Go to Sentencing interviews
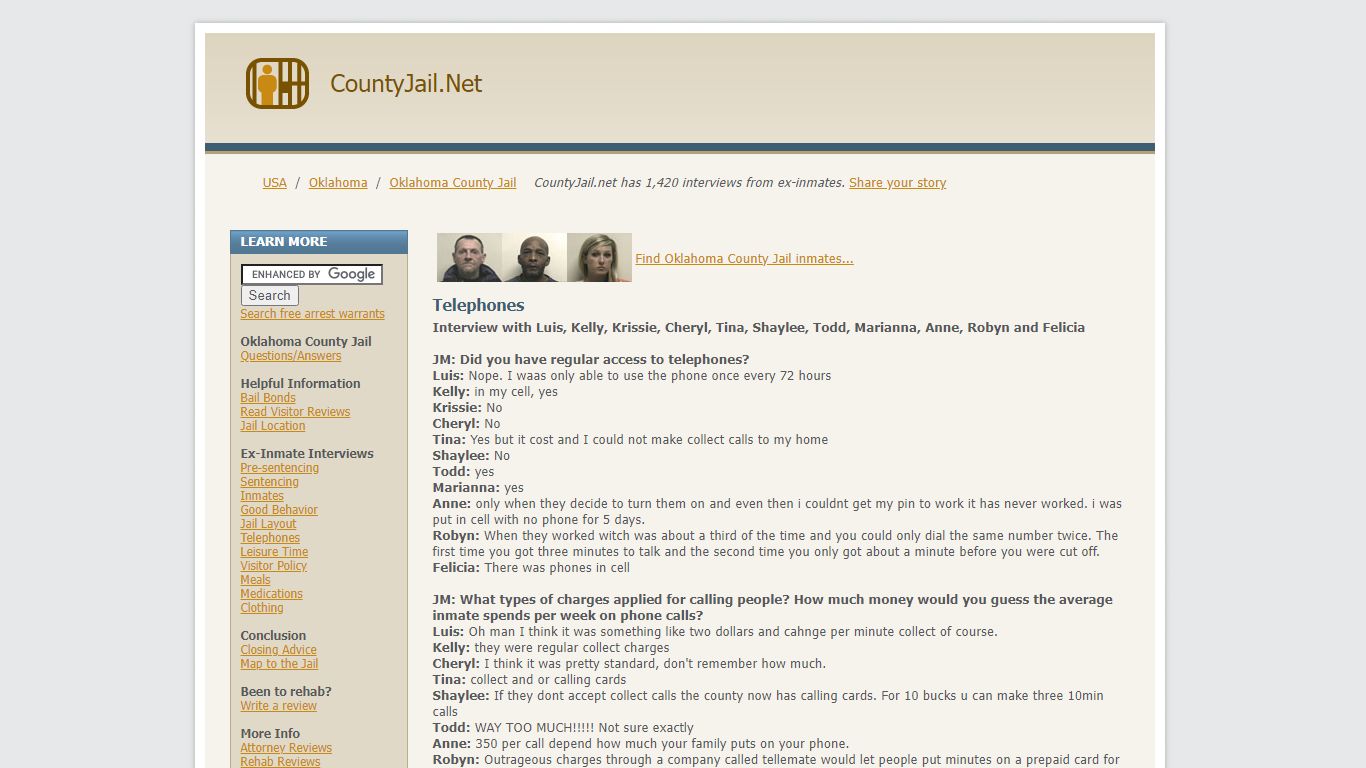Image resolution: width=1366 pixels, height=768 pixels. tap(269, 482)
